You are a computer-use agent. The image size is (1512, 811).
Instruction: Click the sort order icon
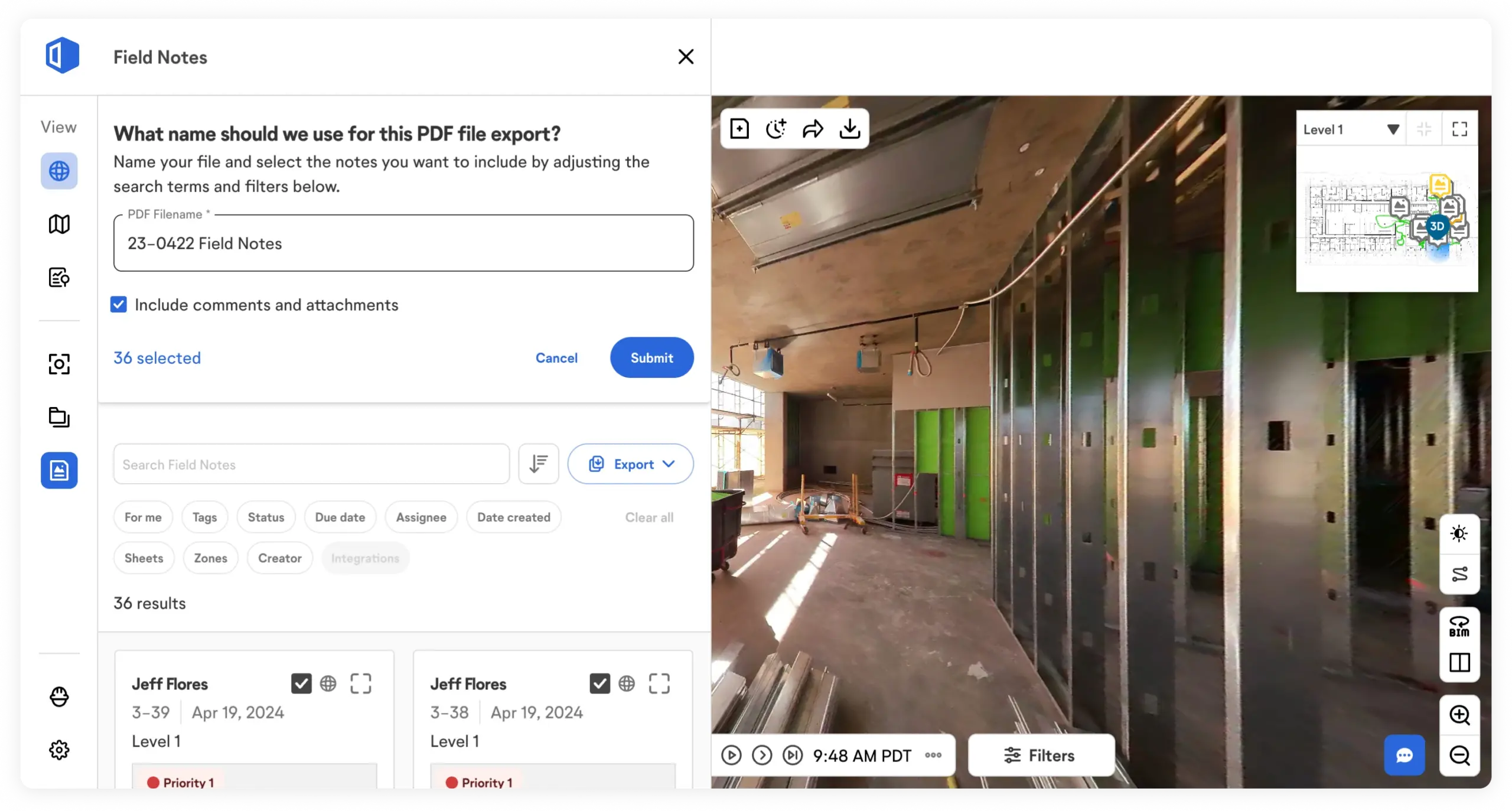tap(538, 464)
